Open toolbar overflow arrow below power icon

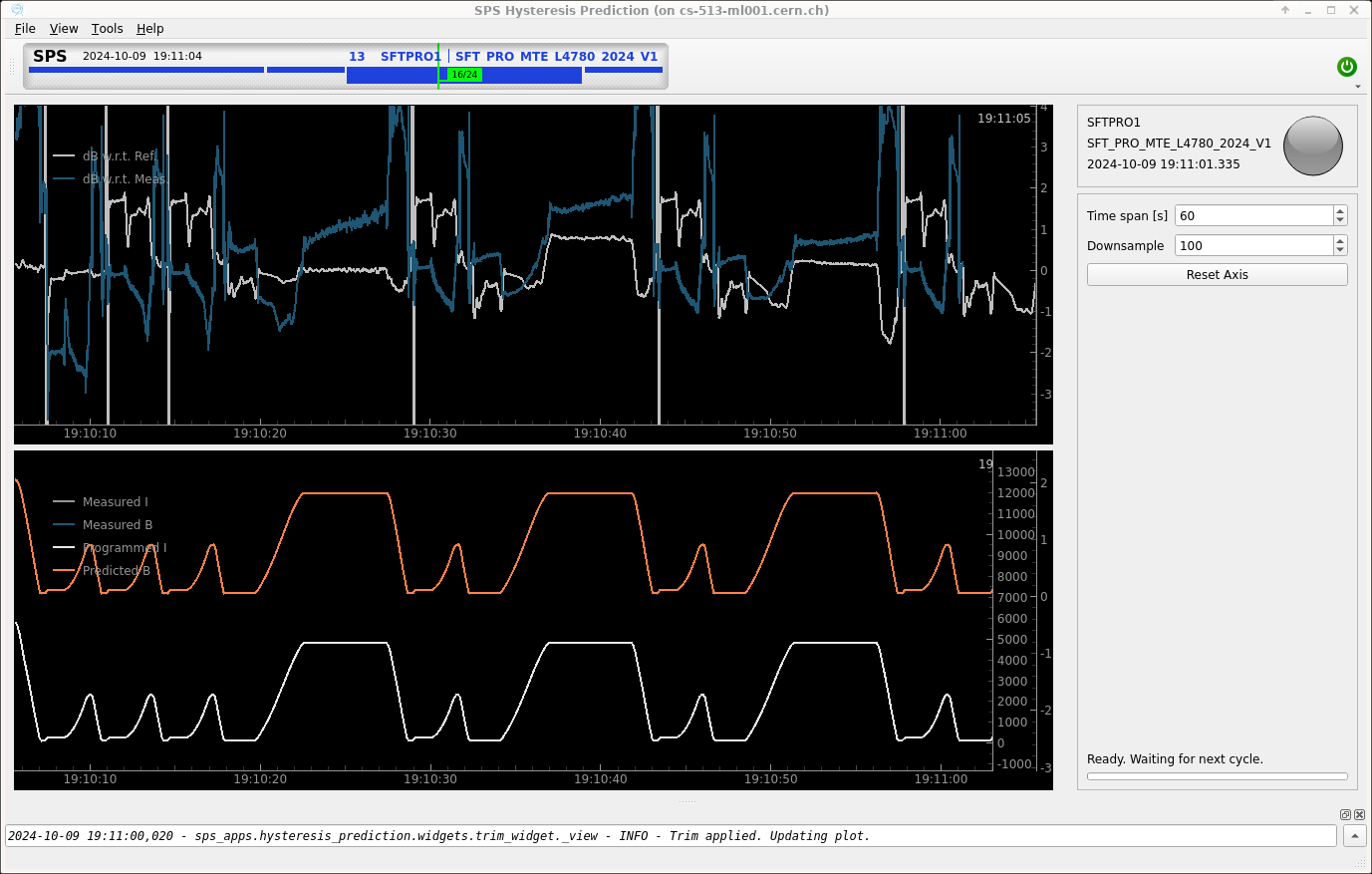[1357, 87]
